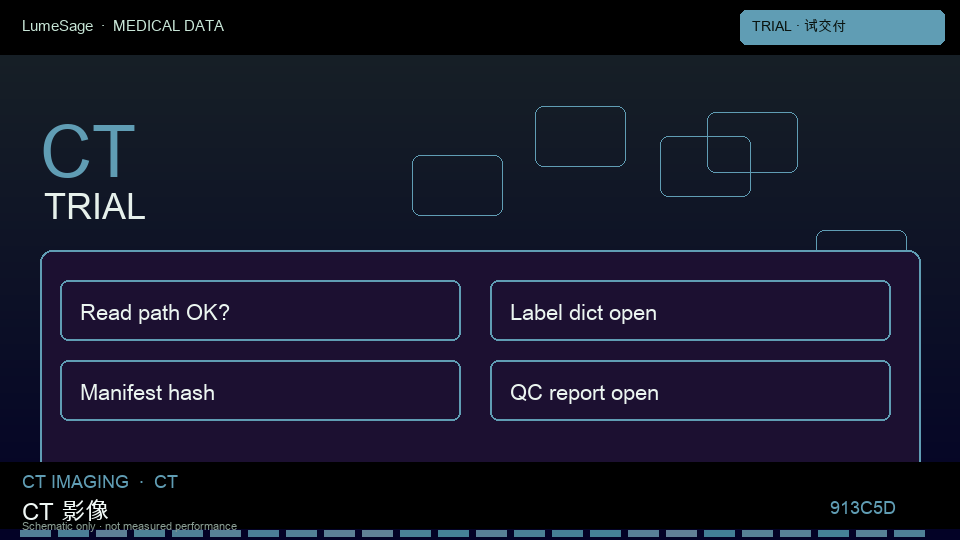The image size is (960, 540).
Task: Click the CT IMAGING · CT caption
Action: (100, 482)
